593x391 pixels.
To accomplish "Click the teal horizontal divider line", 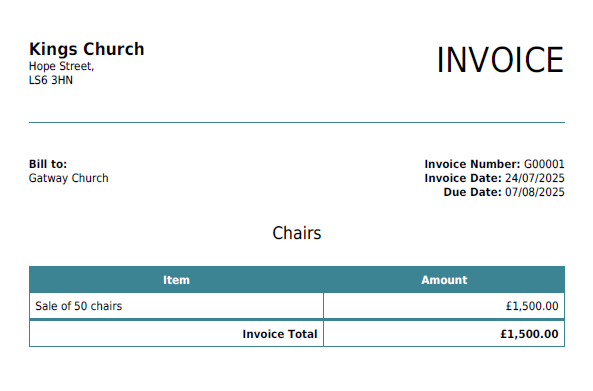I will (x=297, y=123).
